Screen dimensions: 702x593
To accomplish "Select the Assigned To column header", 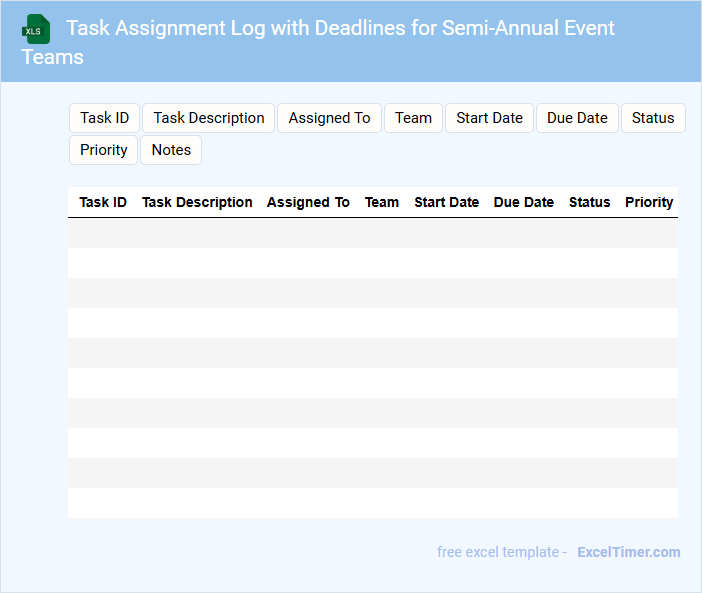I will coord(308,202).
